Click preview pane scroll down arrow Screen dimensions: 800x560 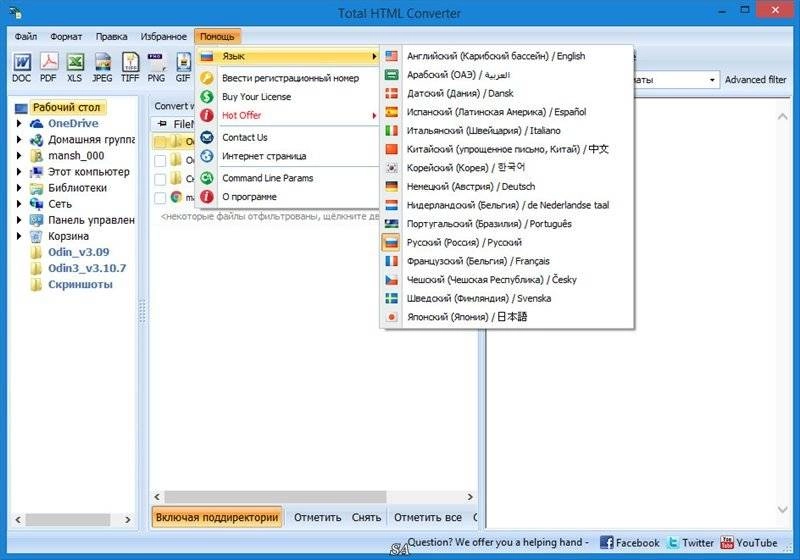click(782, 509)
